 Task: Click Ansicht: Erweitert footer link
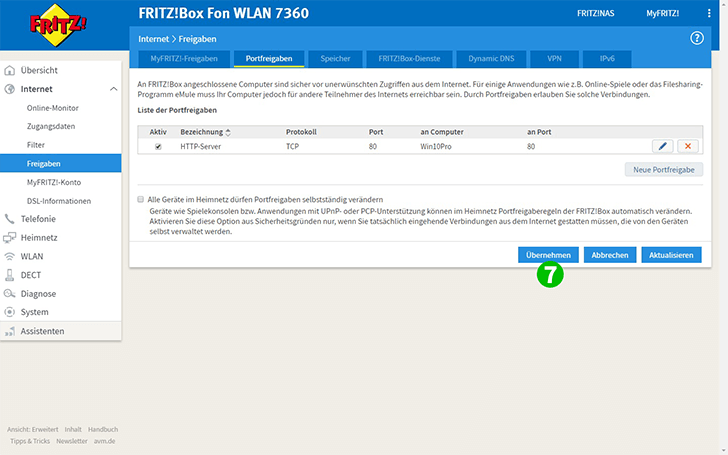tap(32, 429)
